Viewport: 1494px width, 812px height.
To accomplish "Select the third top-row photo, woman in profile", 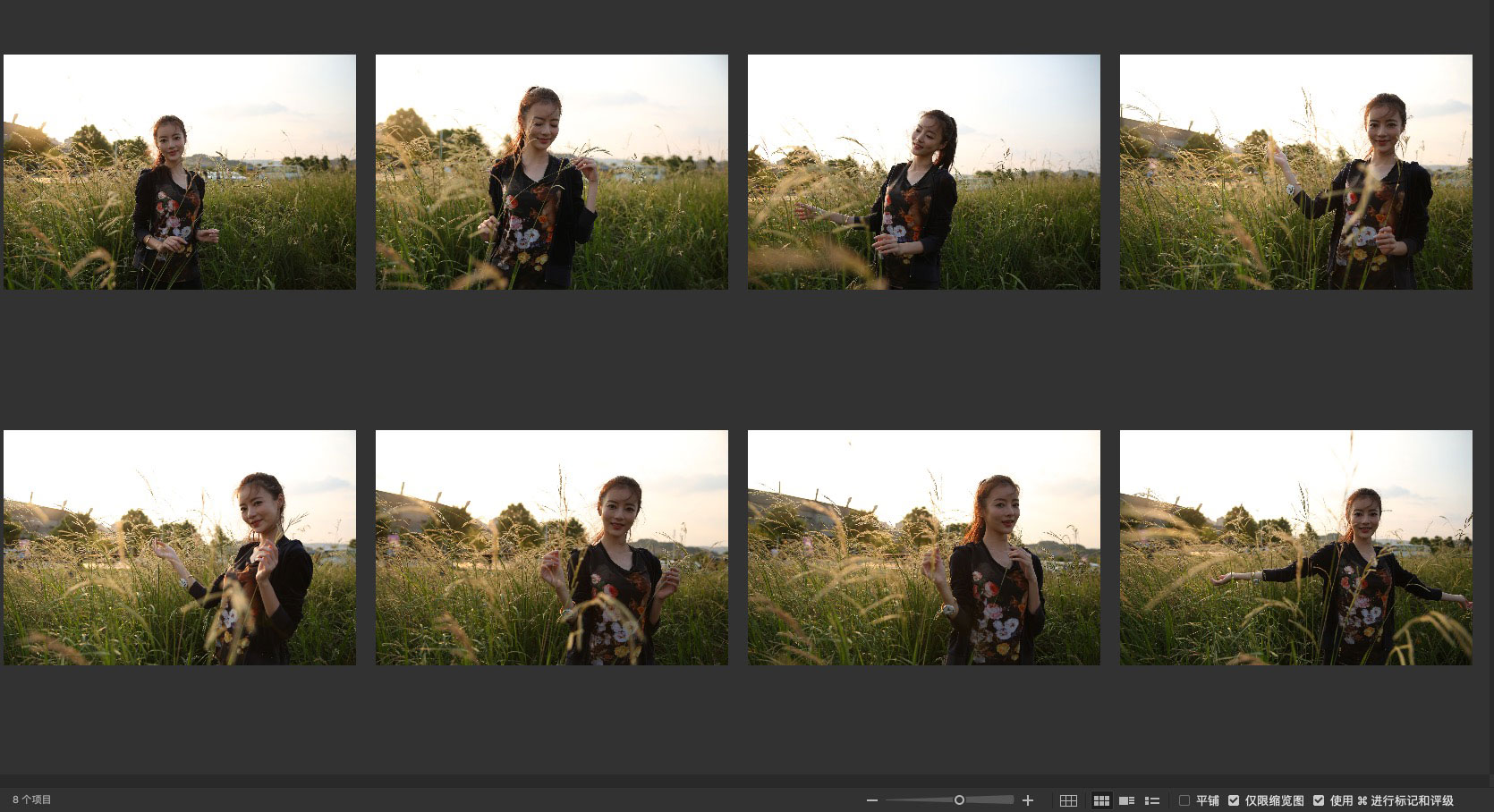I will pos(923,172).
